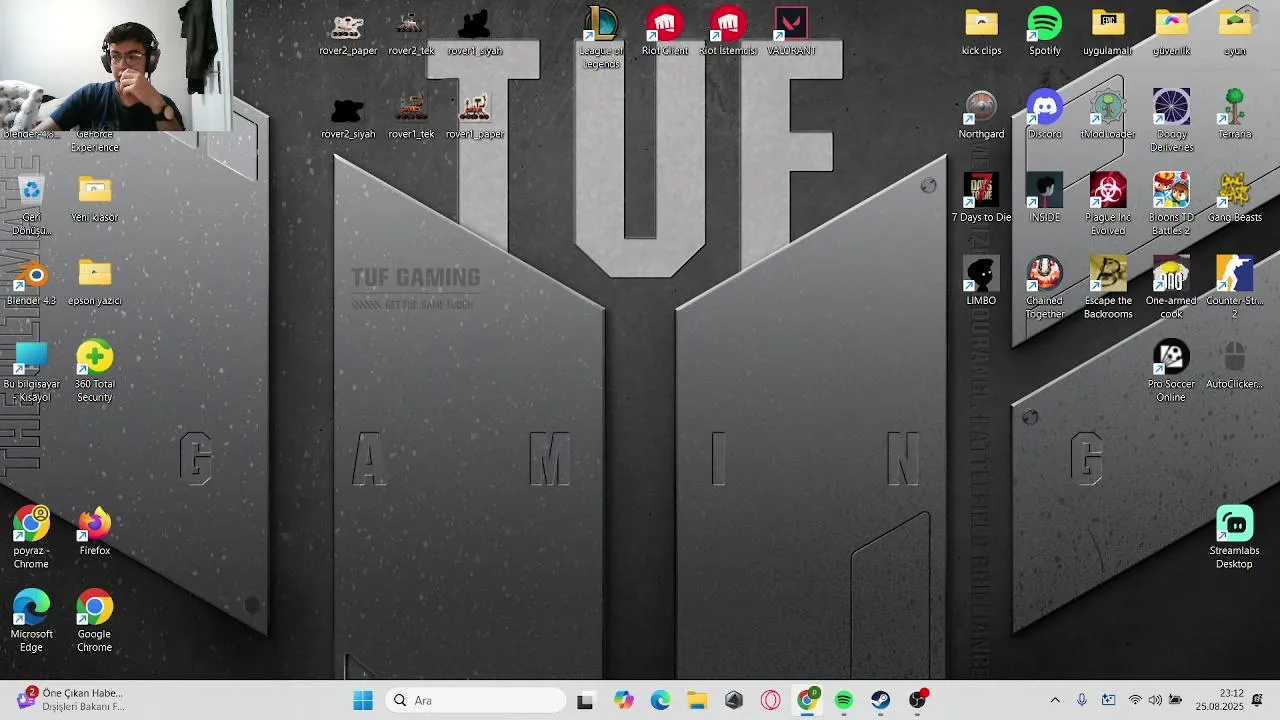Select the rover2_tek desktop file
This screenshot has height=720, width=1280.
(411, 34)
